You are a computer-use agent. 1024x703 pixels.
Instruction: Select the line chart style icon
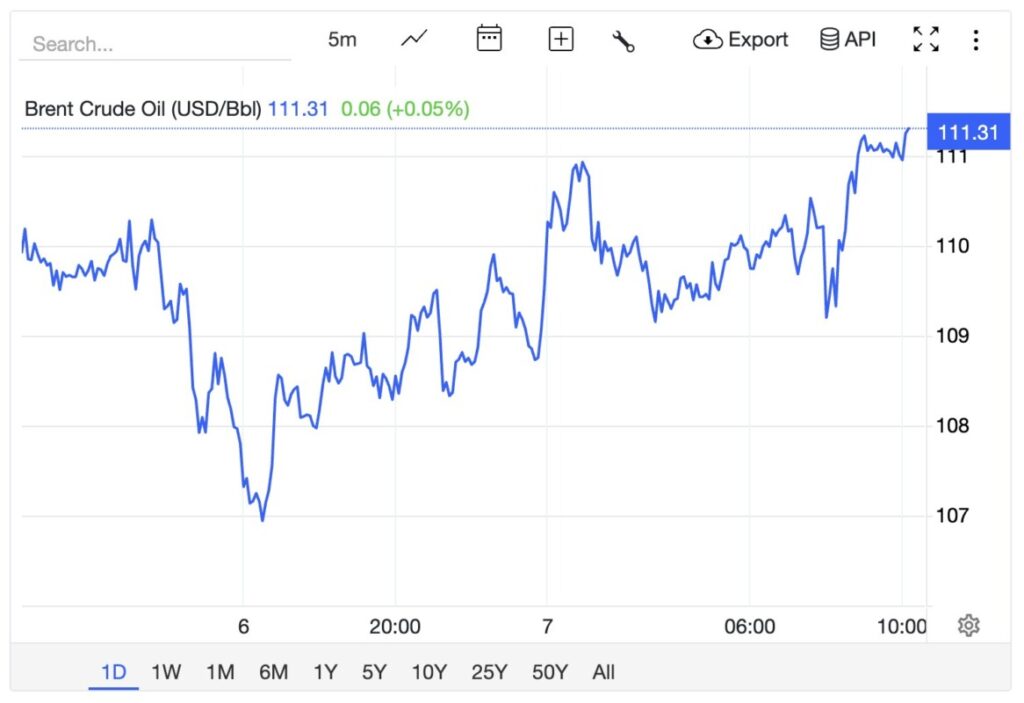click(x=413, y=38)
